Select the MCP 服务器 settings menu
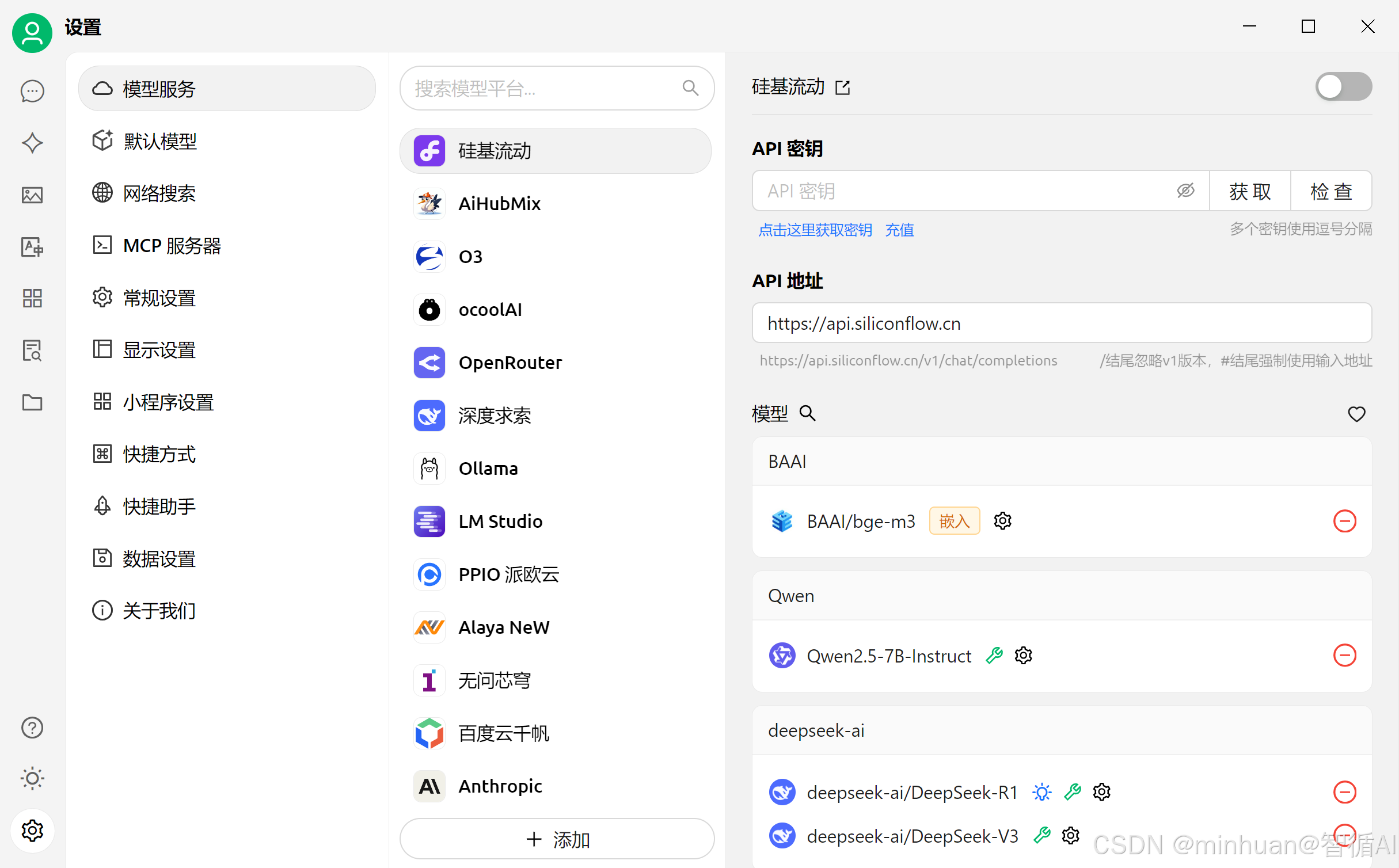 (172, 246)
